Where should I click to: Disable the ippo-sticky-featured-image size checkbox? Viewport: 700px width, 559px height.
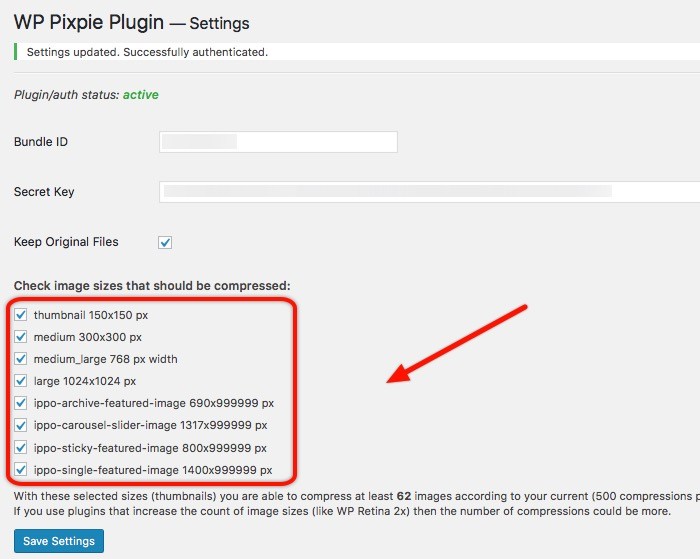21,447
